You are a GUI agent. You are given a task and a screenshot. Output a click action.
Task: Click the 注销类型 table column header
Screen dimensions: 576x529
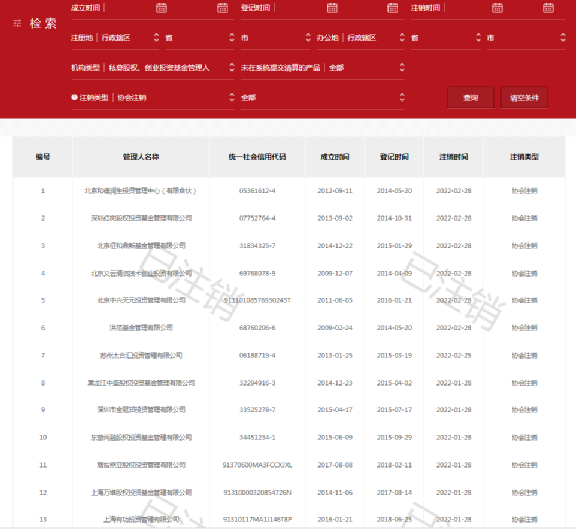coord(524,157)
